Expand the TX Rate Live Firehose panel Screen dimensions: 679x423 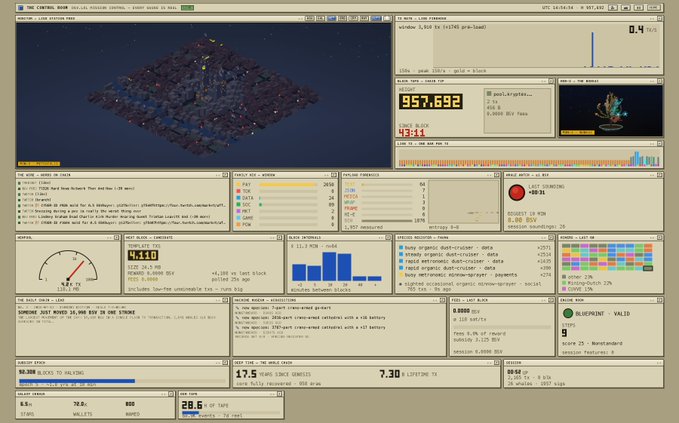[x=660, y=19]
